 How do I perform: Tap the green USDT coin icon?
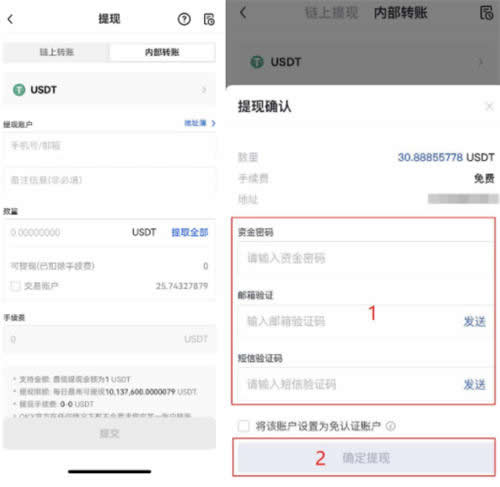point(19,90)
